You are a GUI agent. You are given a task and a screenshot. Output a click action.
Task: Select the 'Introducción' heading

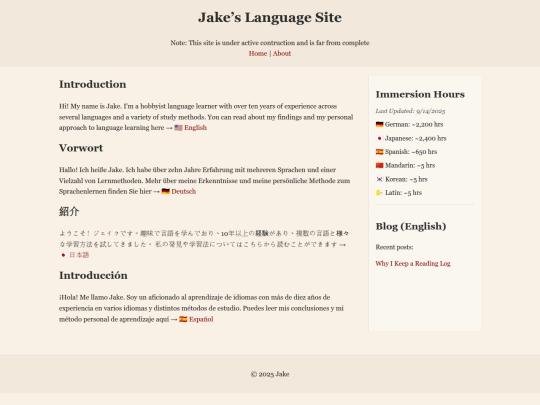(93, 275)
